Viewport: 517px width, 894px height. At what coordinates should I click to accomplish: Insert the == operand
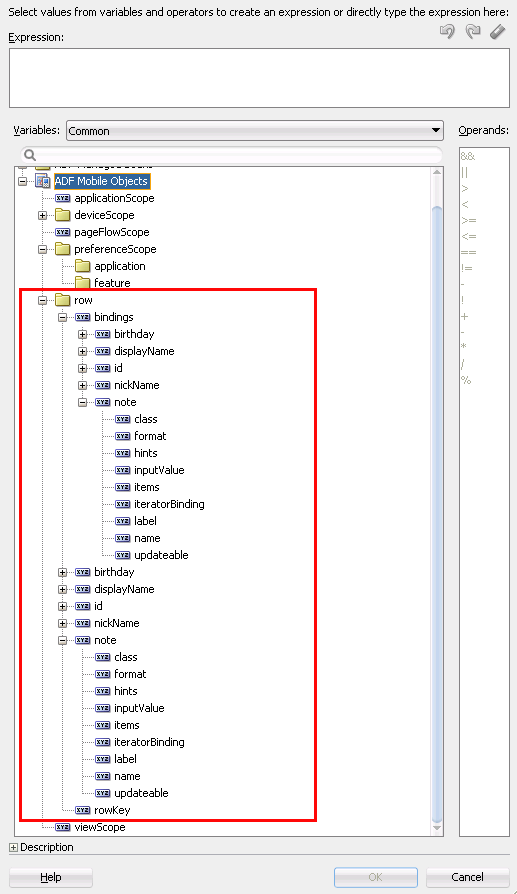pyautogui.click(x=469, y=252)
